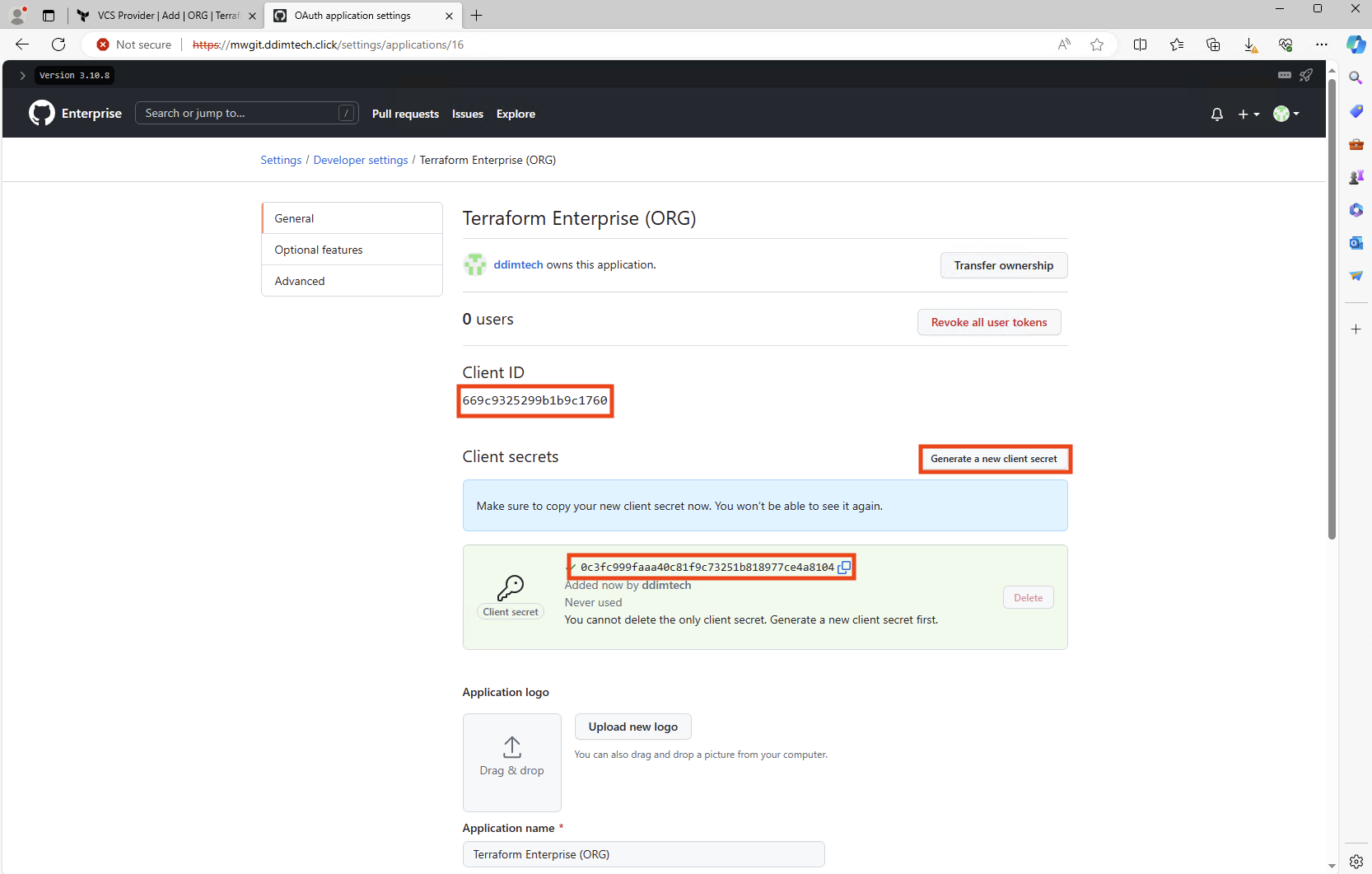Open the user avatar menu

click(x=1286, y=114)
